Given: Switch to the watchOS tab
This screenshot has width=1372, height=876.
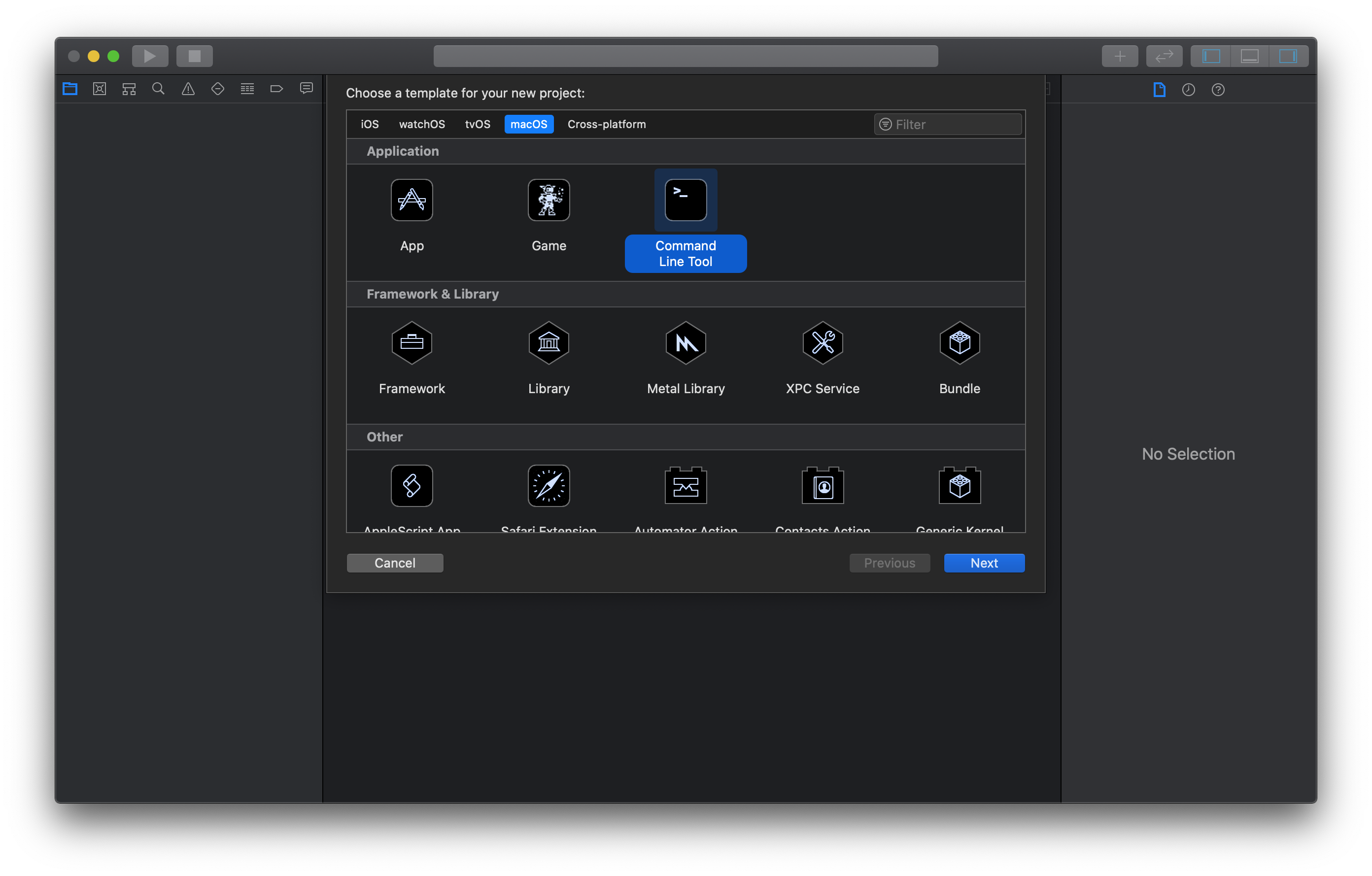Looking at the screenshot, I should pos(420,124).
